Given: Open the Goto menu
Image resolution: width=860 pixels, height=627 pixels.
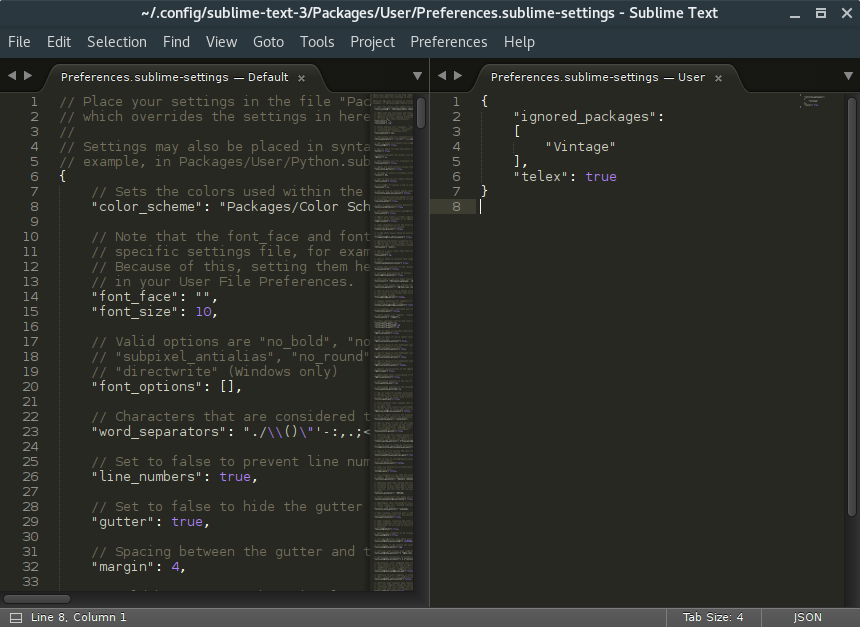Looking at the screenshot, I should click(267, 42).
